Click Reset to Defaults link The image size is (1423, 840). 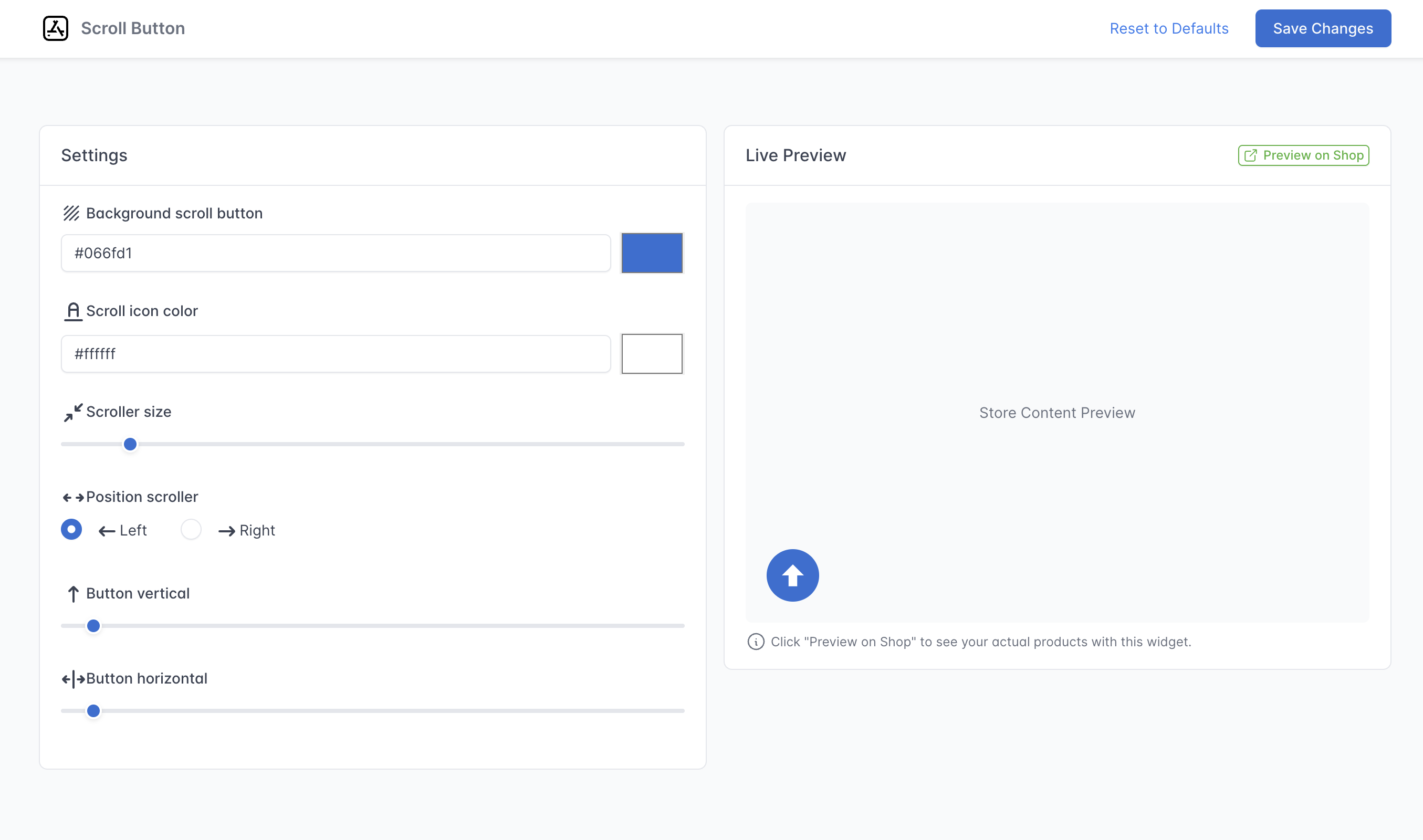pyautogui.click(x=1169, y=28)
